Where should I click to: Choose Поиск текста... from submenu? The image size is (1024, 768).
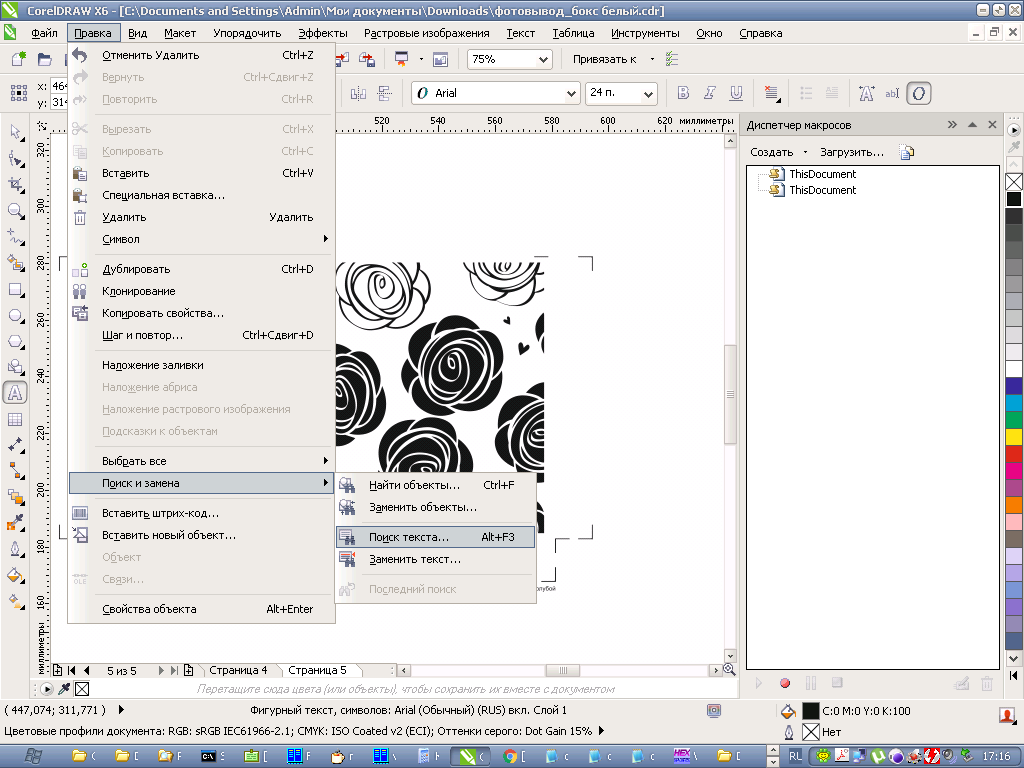point(435,537)
